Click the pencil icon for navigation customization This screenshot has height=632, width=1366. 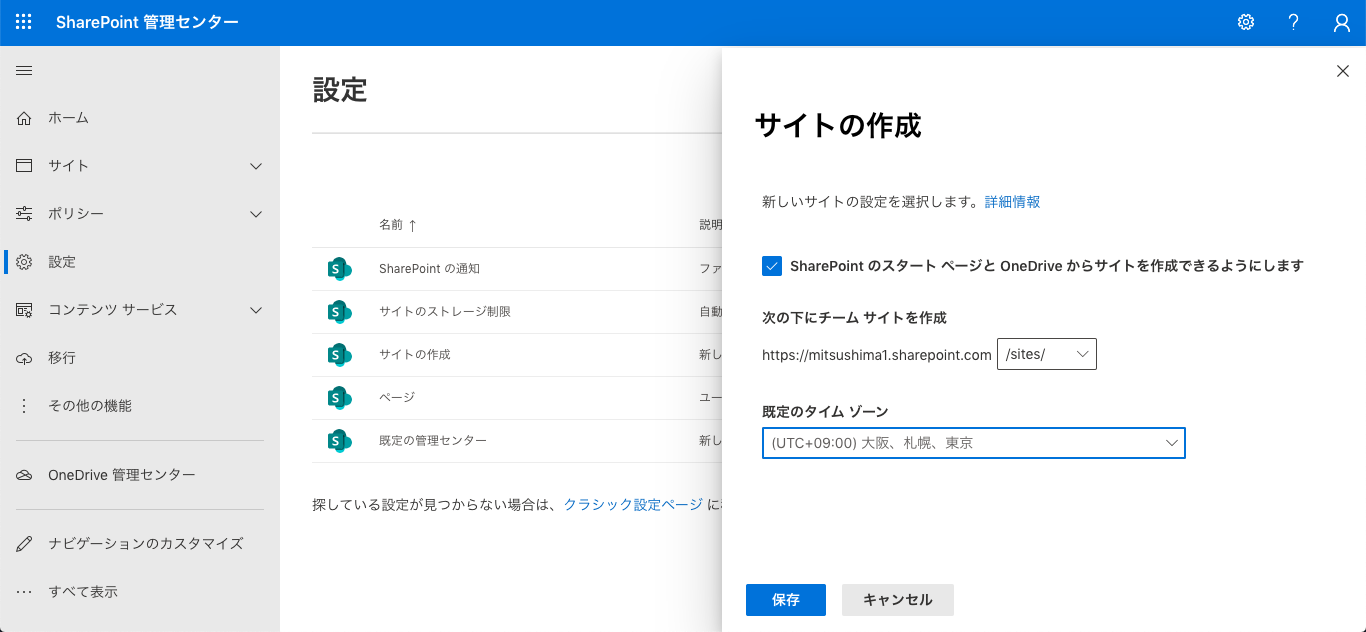pos(25,544)
